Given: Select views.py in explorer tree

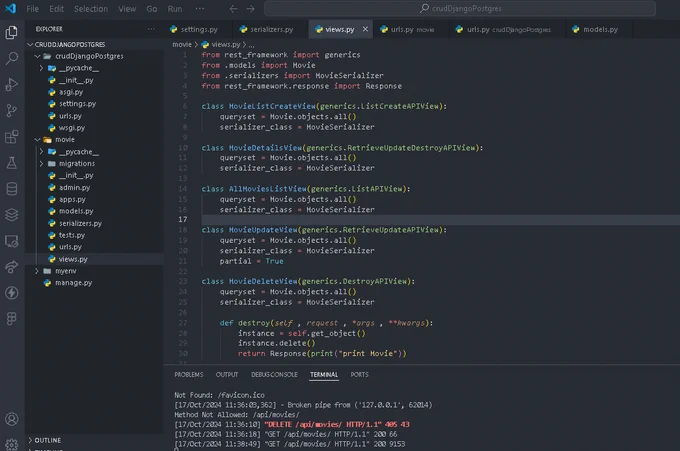Looking at the screenshot, I should tap(73, 259).
